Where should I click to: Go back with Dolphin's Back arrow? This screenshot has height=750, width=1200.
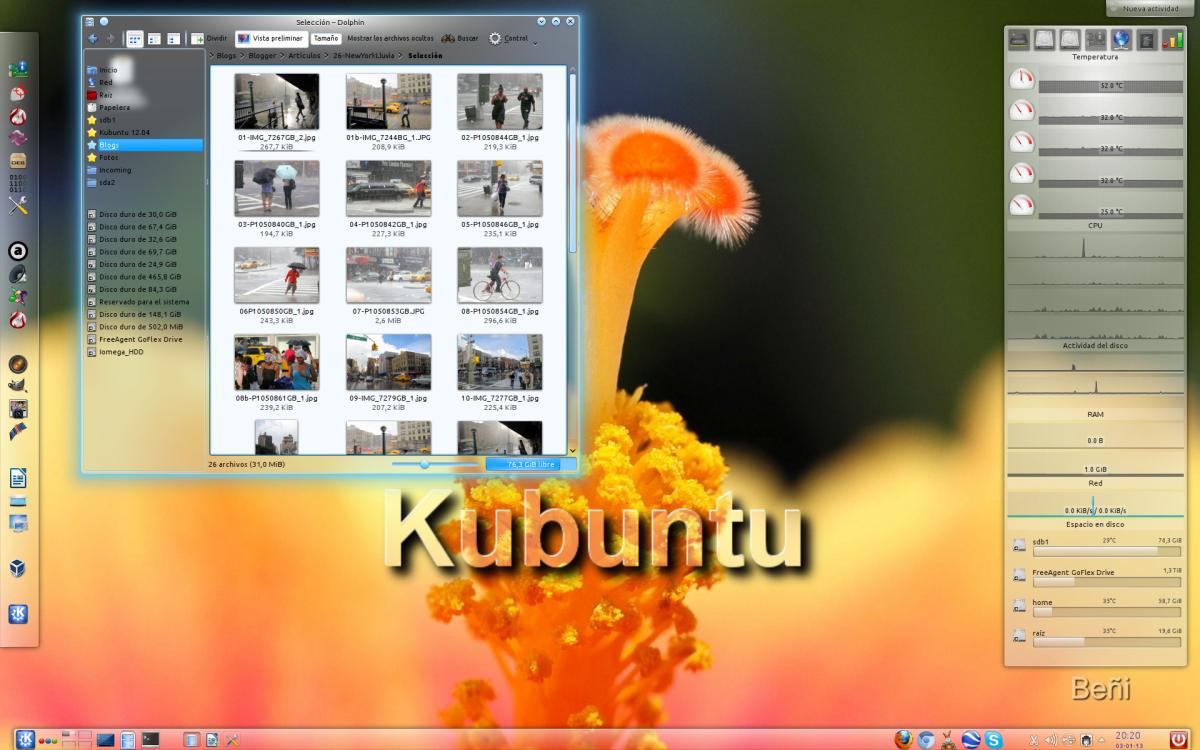(x=93, y=38)
